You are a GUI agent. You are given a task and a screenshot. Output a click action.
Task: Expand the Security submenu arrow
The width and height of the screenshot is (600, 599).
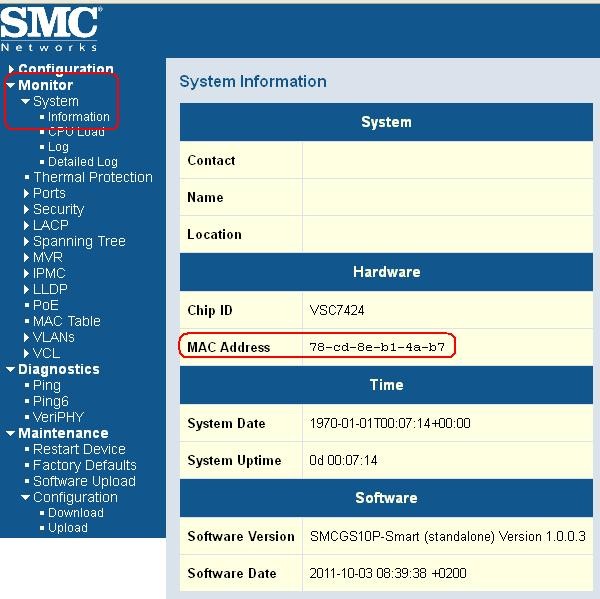tap(26, 209)
